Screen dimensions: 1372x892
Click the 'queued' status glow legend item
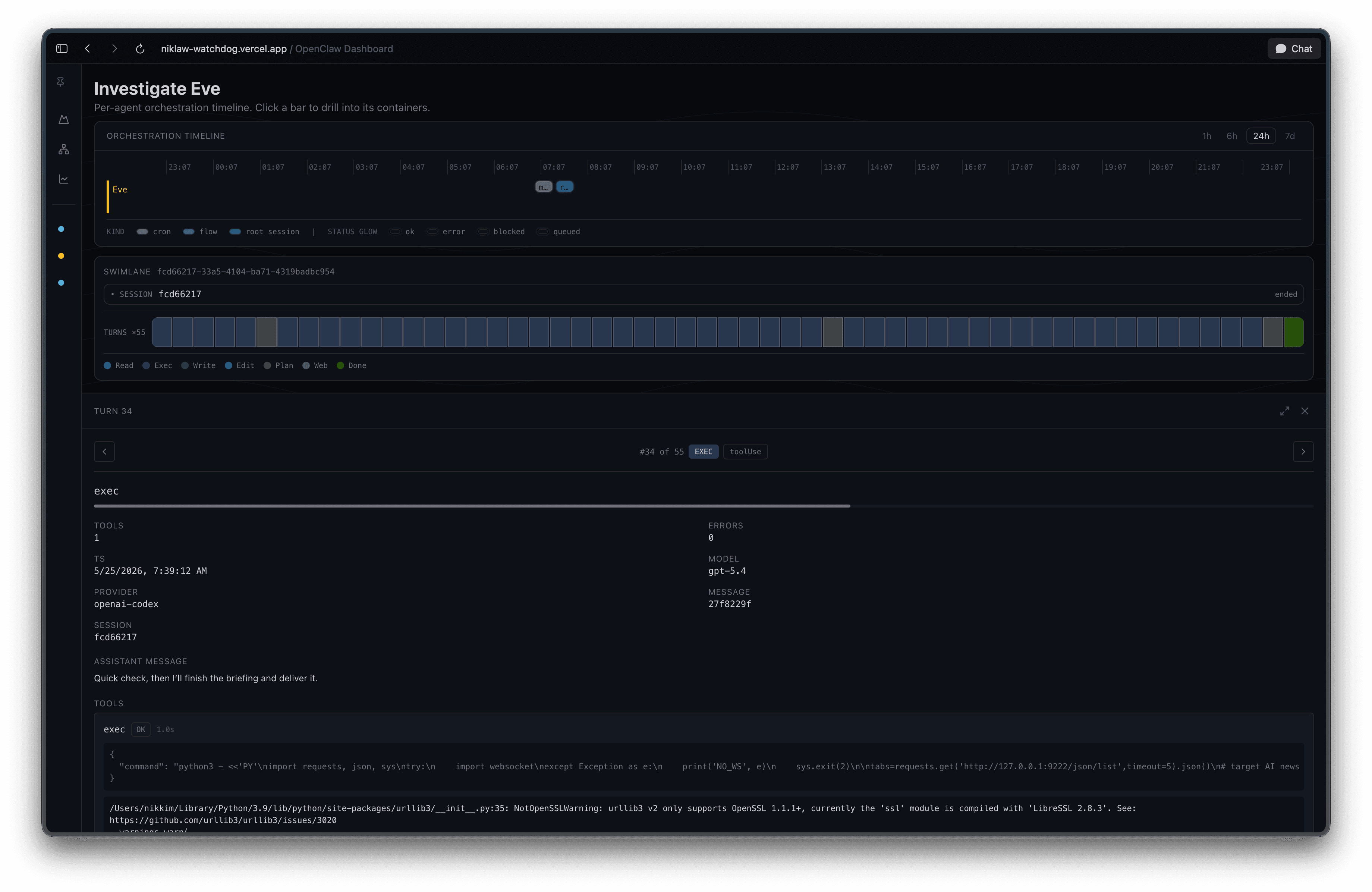558,232
